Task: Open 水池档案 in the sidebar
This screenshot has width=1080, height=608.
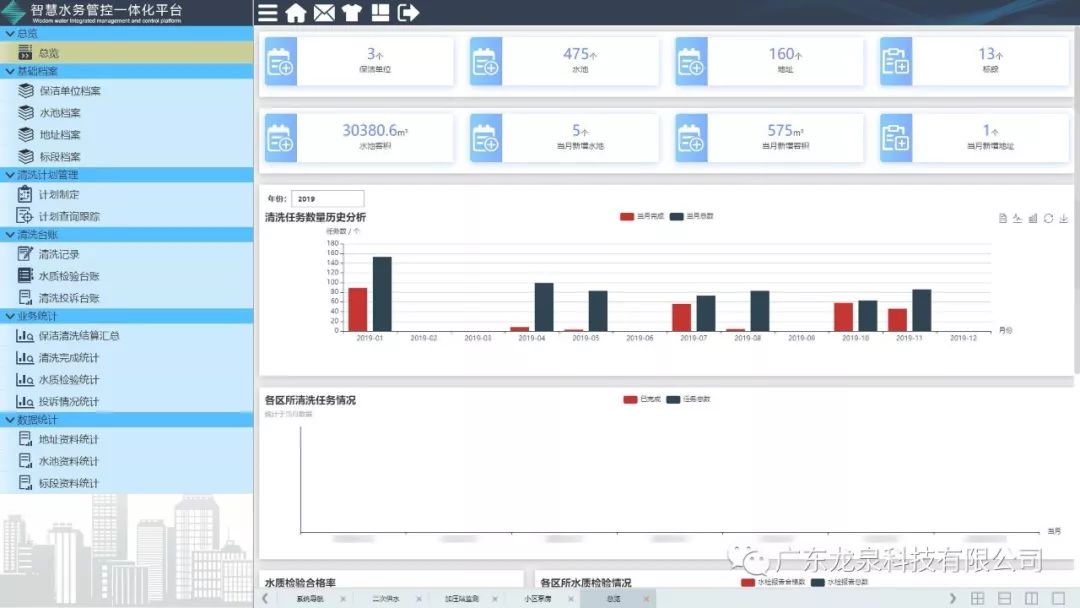Action: click(x=60, y=113)
